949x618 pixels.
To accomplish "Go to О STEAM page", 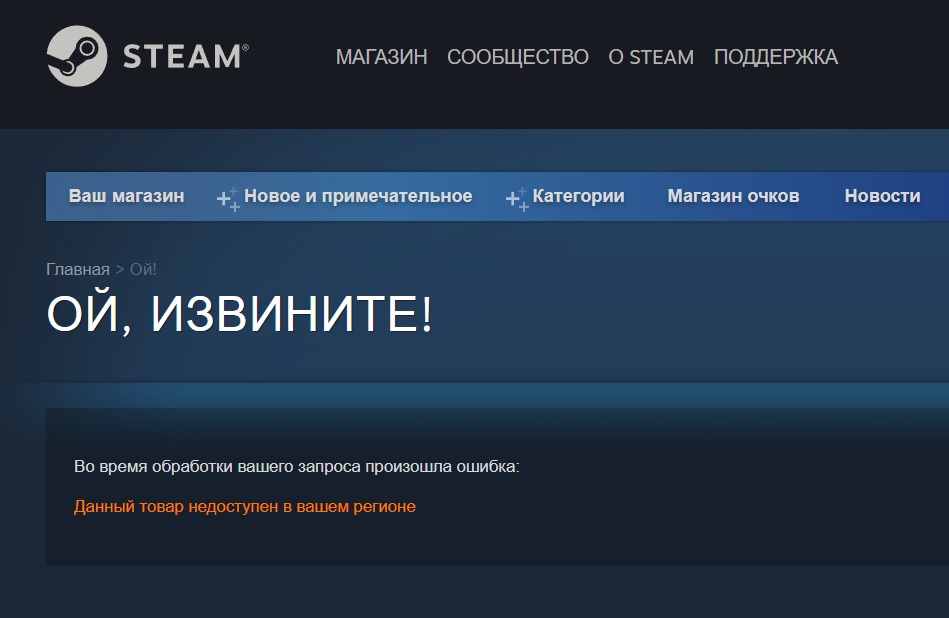I will click(651, 57).
